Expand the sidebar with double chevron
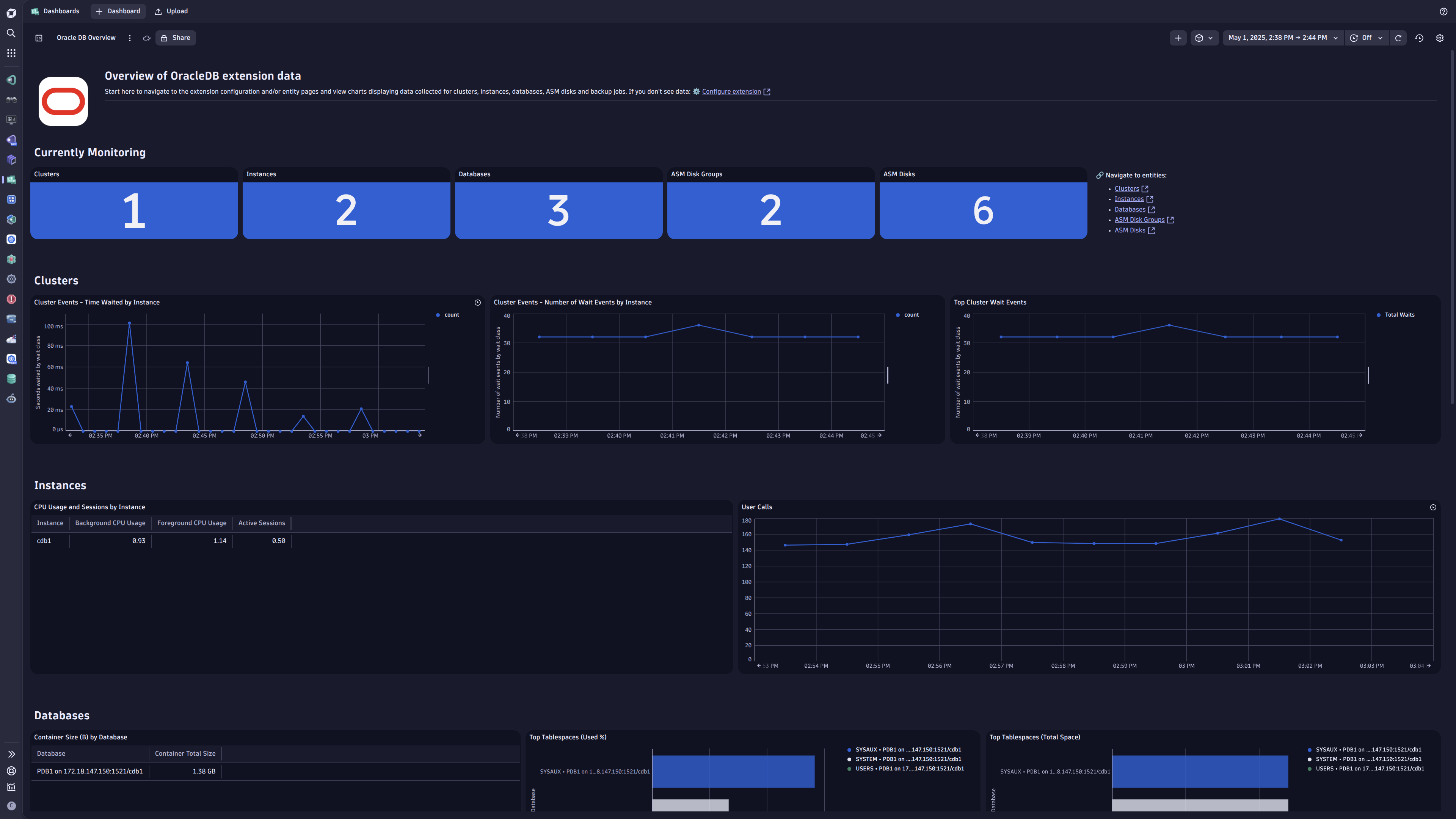This screenshot has height=819, width=1456. (11, 754)
